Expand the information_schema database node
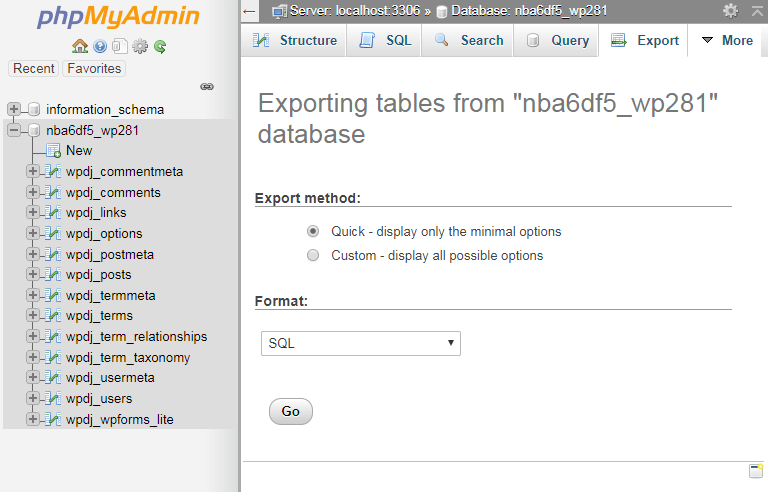 tap(14, 109)
